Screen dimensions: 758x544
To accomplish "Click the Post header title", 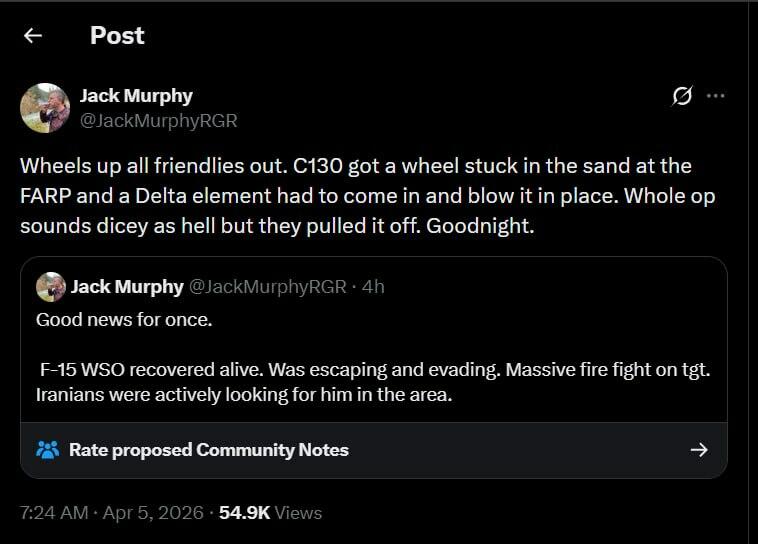I will pyautogui.click(x=117, y=36).
